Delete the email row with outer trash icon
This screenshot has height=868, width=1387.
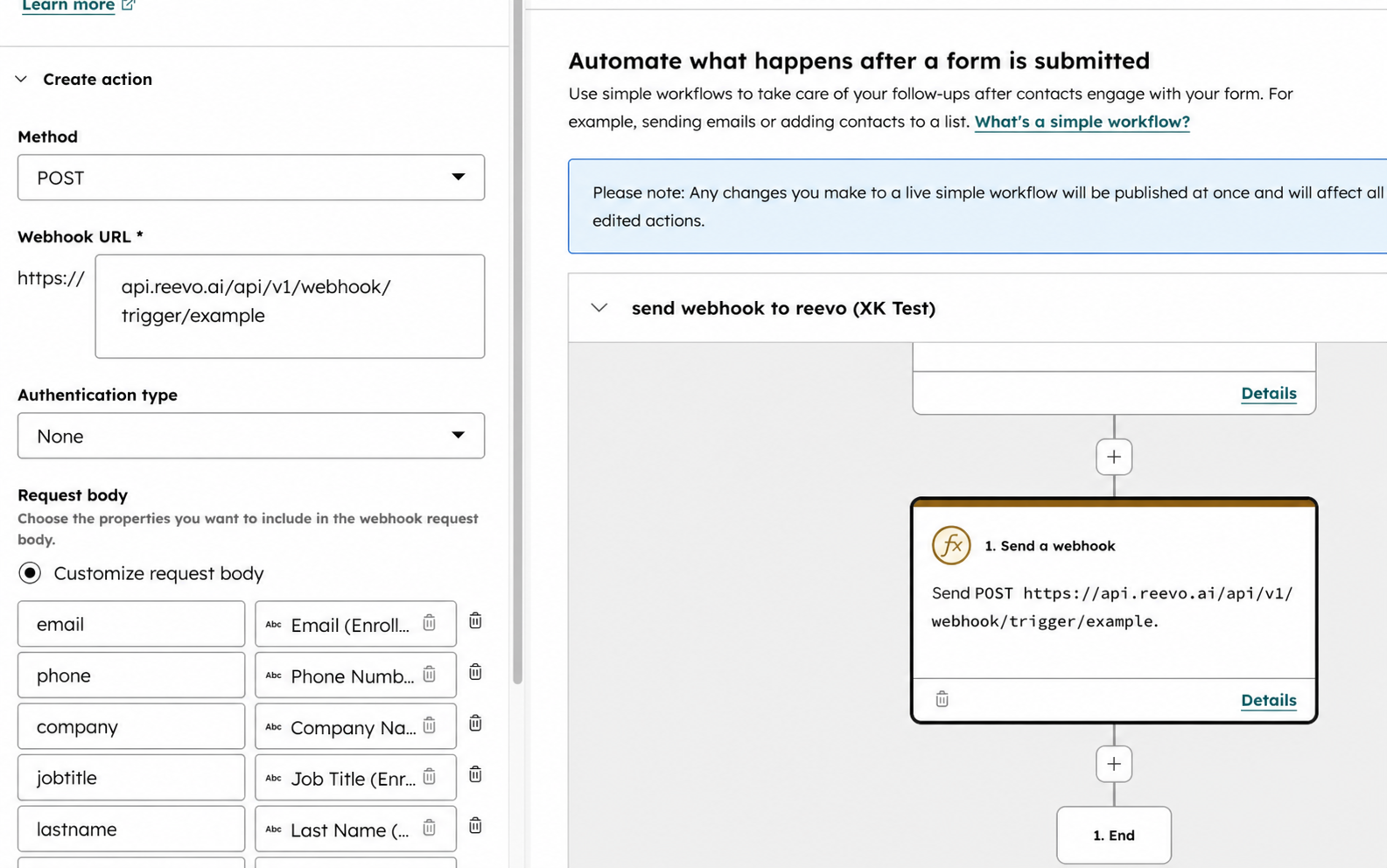pyautogui.click(x=475, y=620)
